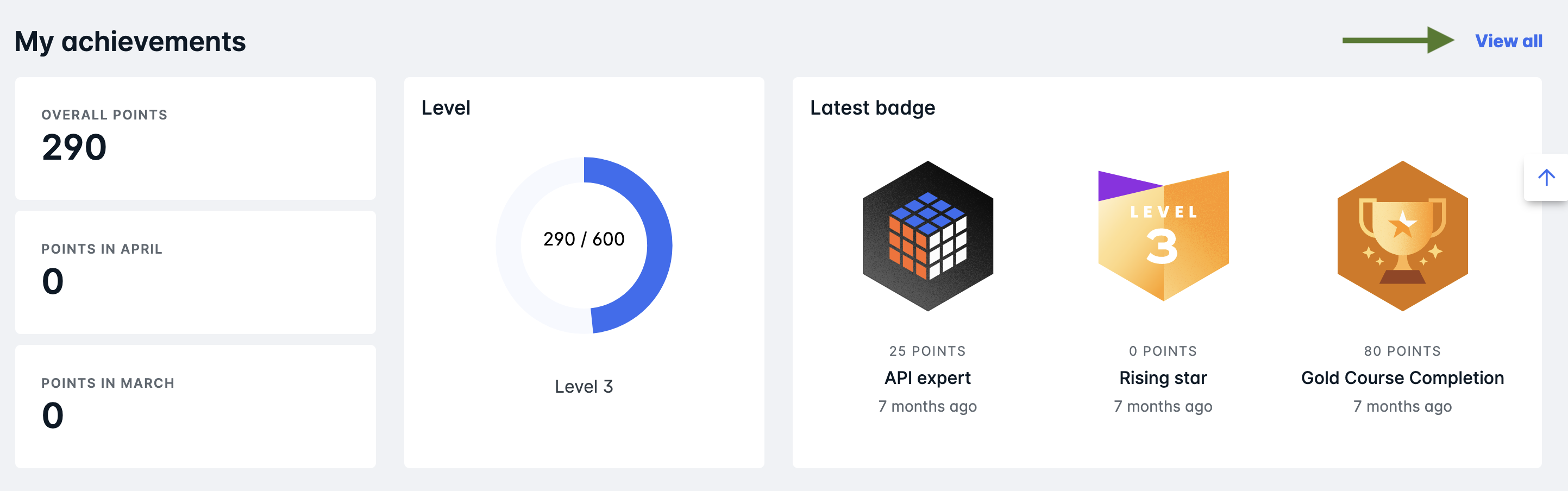The image size is (1568, 491).
Task: Select the Overall Points card
Action: [x=195, y=138]
